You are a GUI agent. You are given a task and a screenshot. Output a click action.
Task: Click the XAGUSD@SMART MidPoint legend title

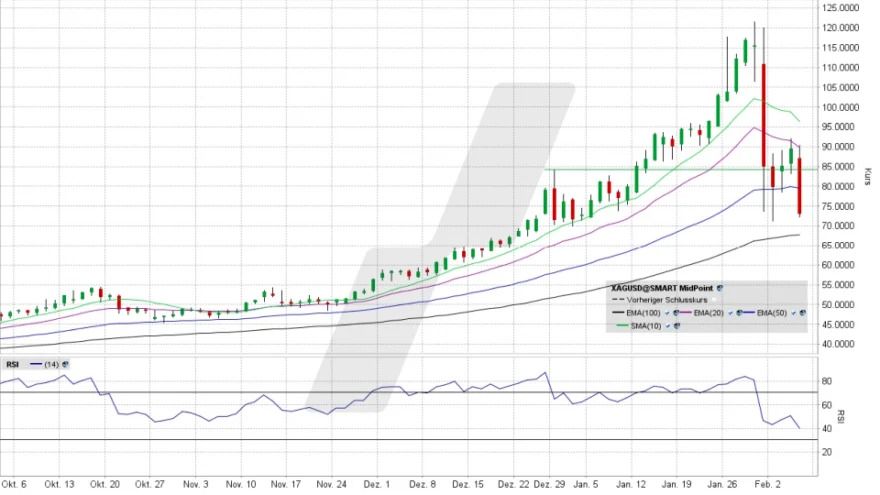(x=662, y=287)
